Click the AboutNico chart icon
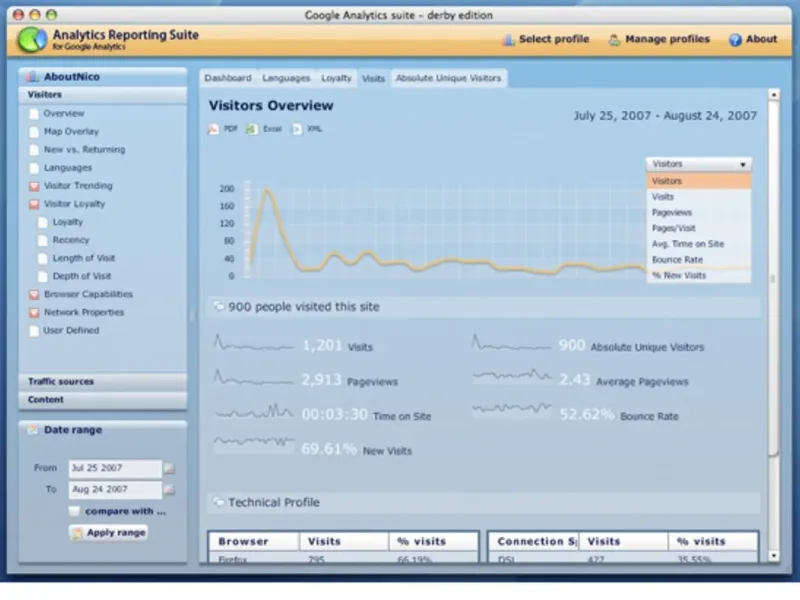Viewport: 800px width, 600px height. pos(33,77)
